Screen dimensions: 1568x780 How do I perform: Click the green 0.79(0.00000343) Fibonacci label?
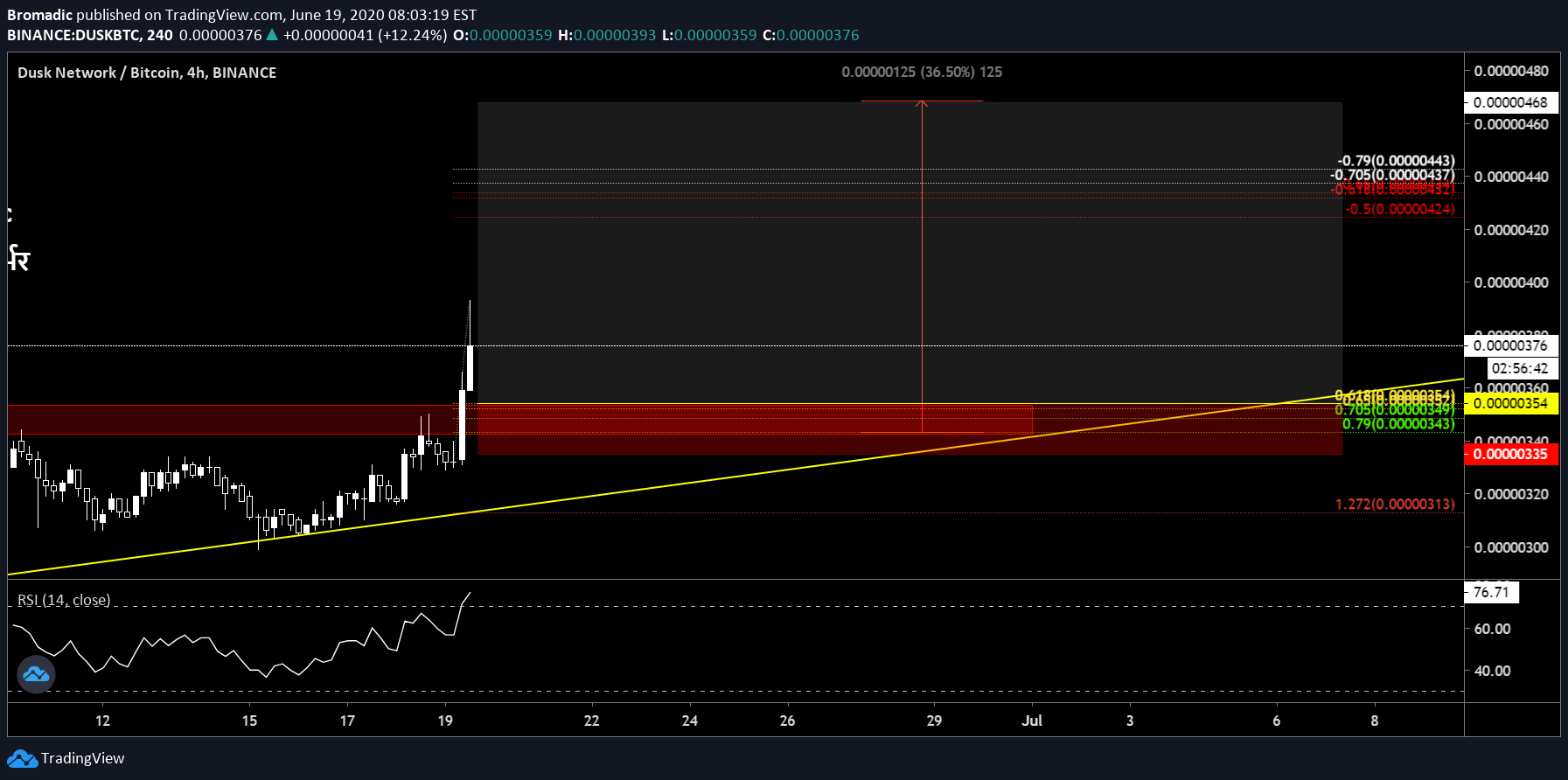point(1398,424)
